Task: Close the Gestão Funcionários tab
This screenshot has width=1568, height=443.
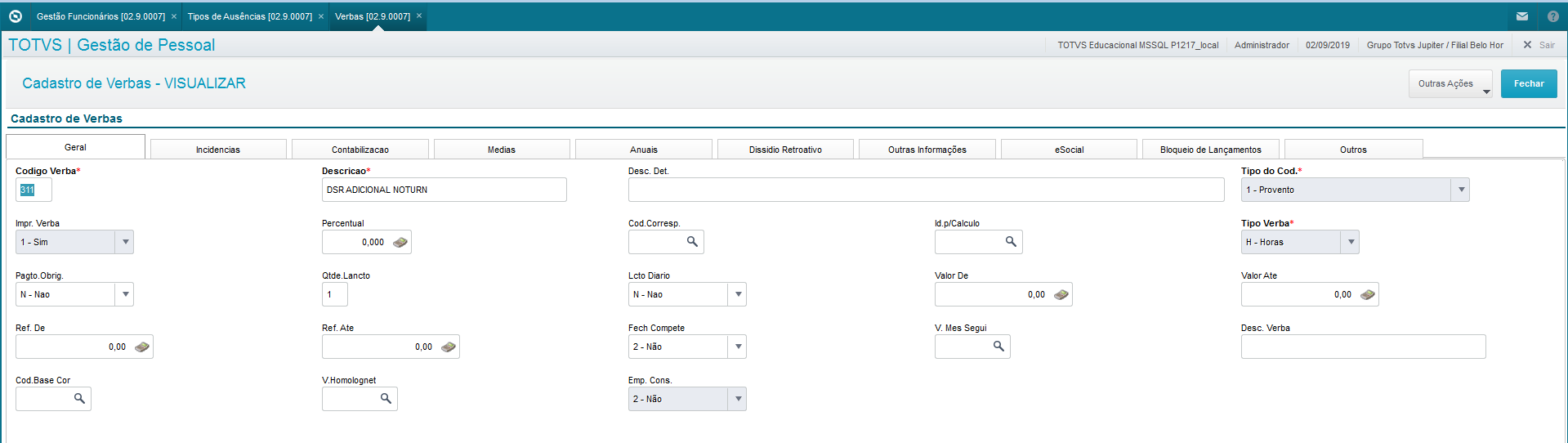Action: click(x=174, y=16)
